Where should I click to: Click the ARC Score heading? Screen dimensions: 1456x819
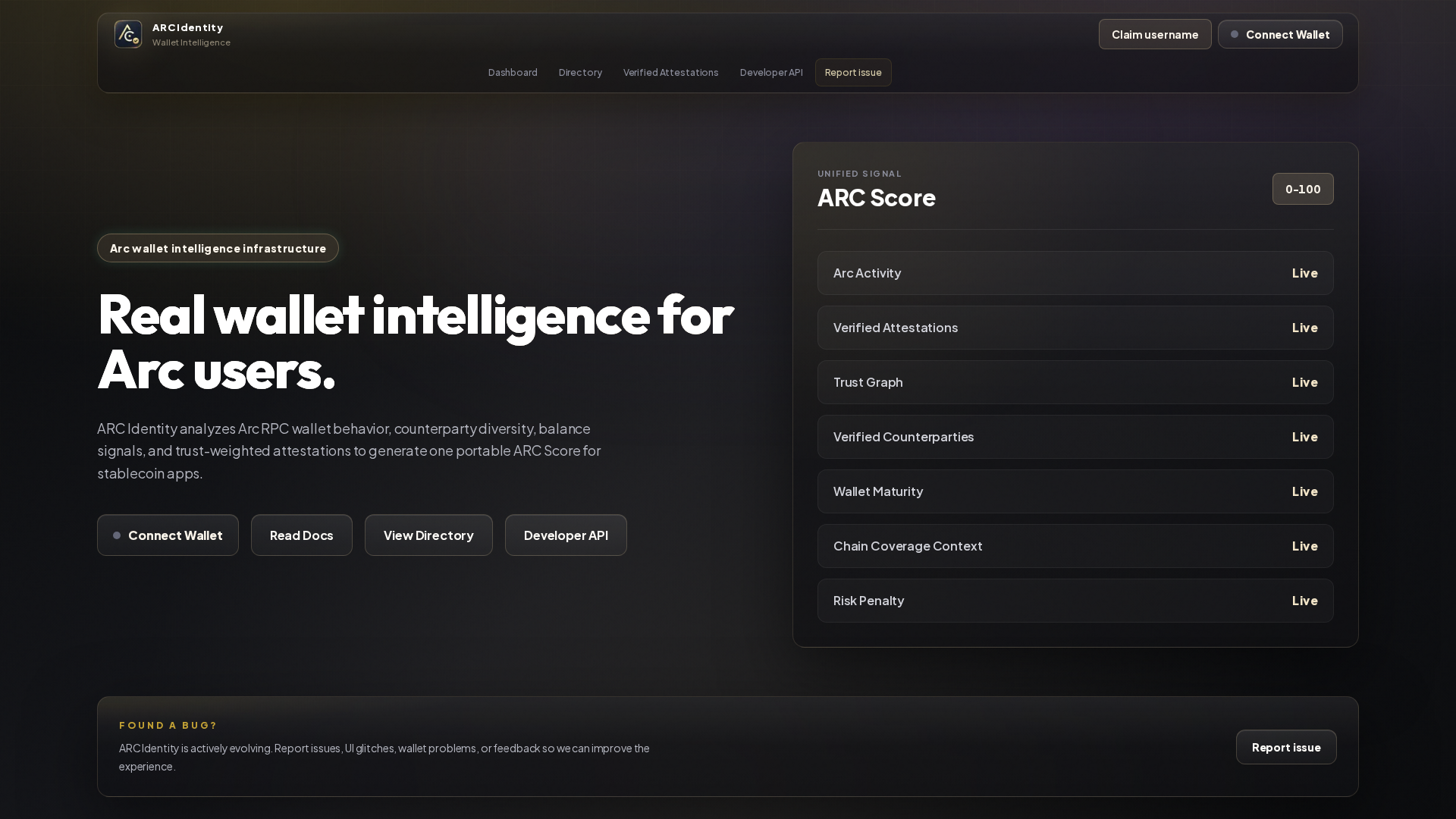[x=877, y=198]
